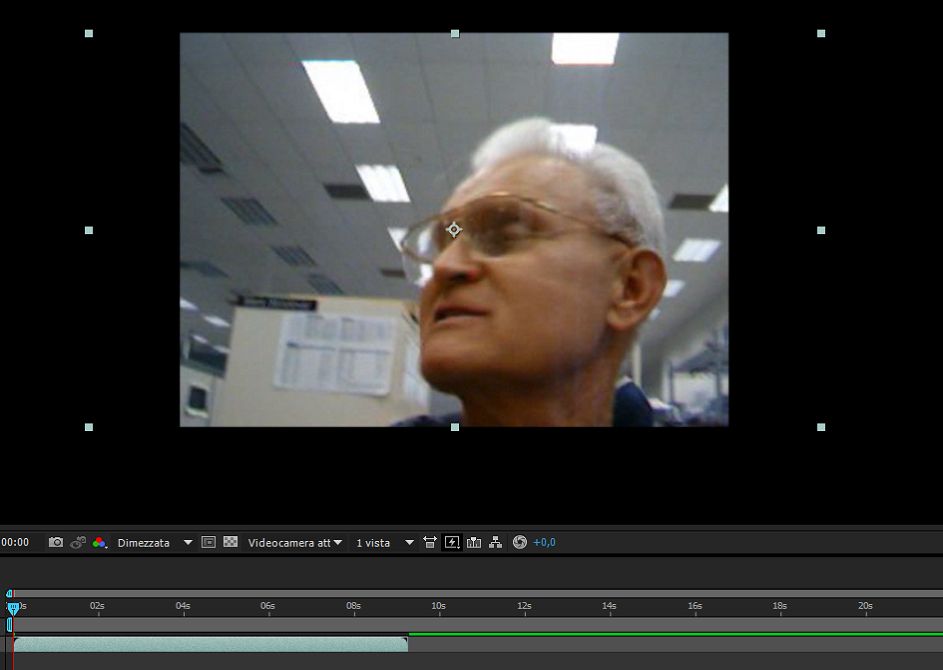Click the layer anchor point crosshair

454,230
